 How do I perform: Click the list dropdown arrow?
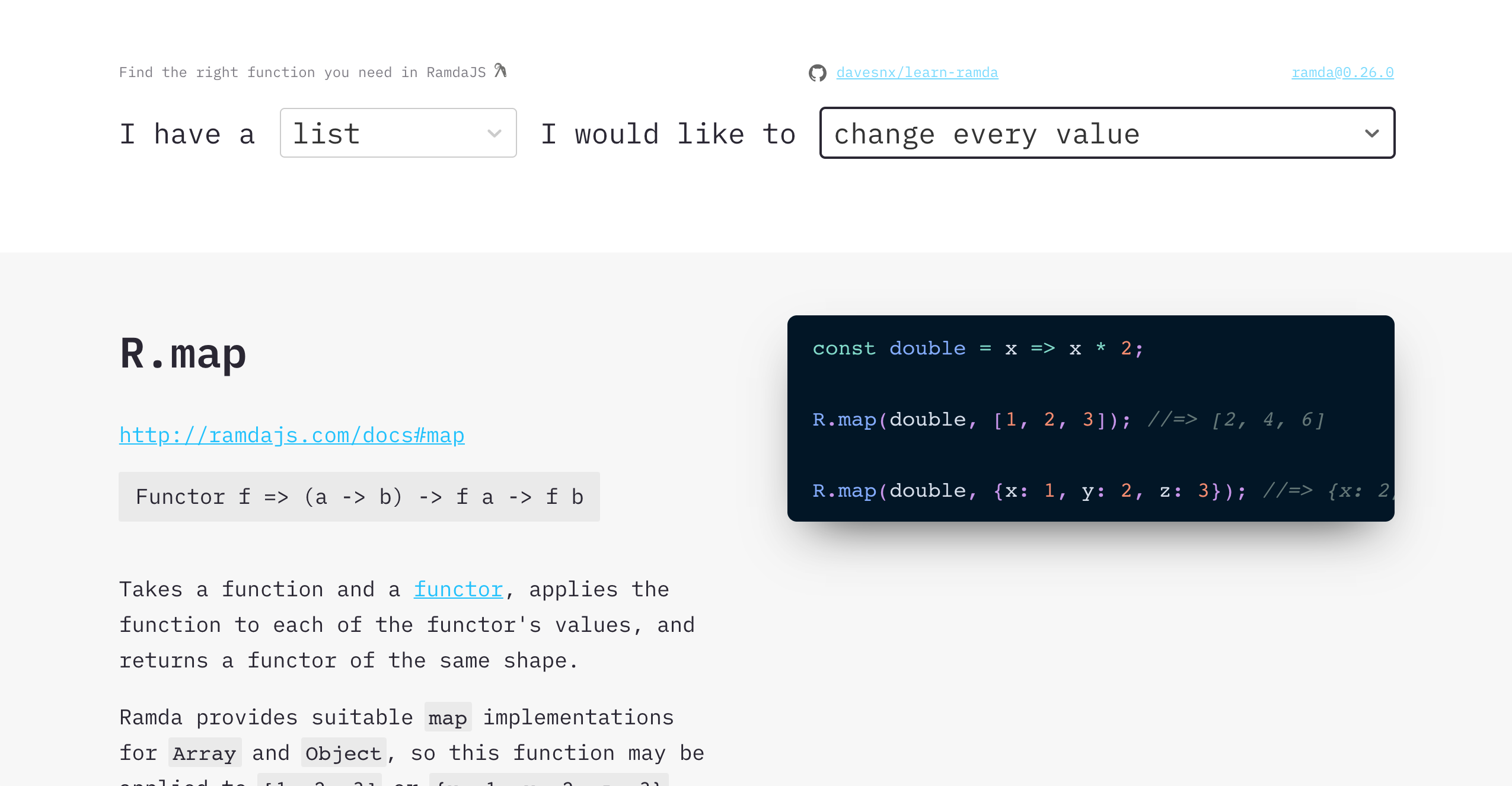tap(494, 133)
